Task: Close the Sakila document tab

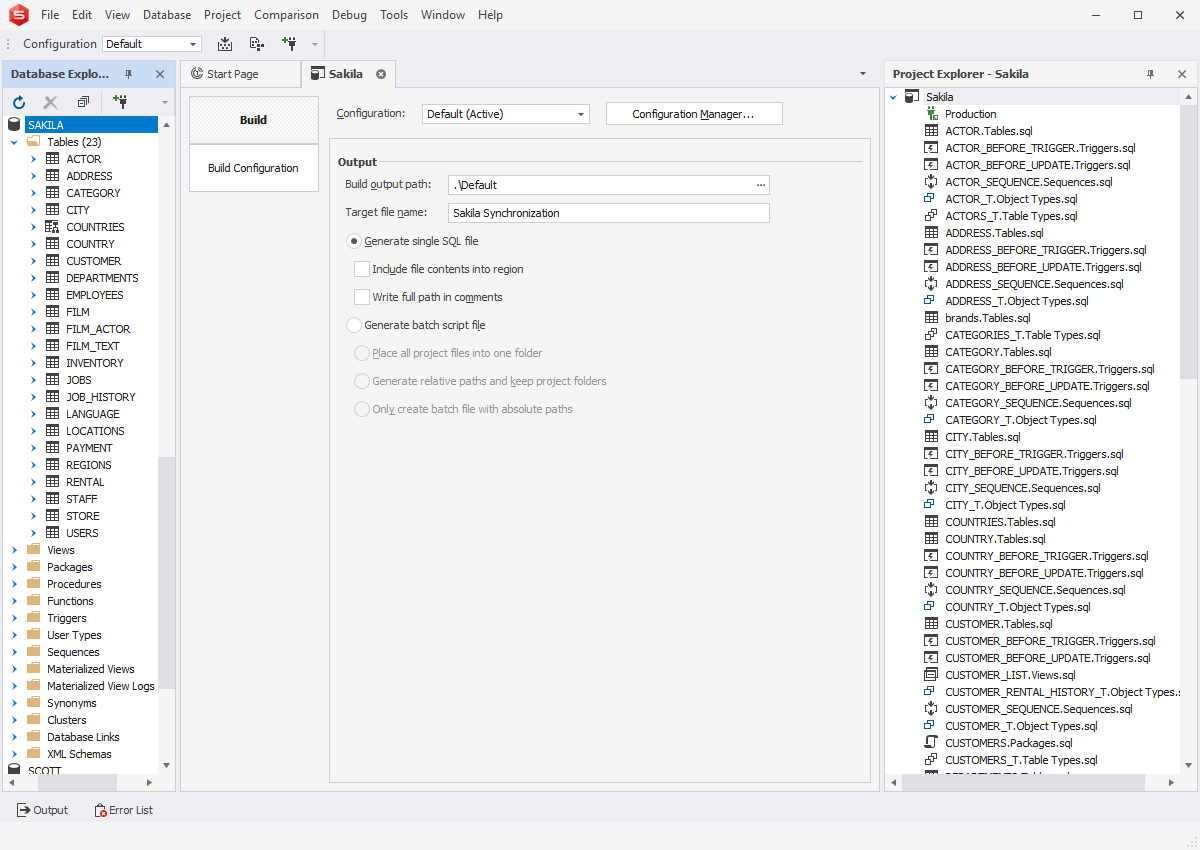Action: (x=381, y=74)
